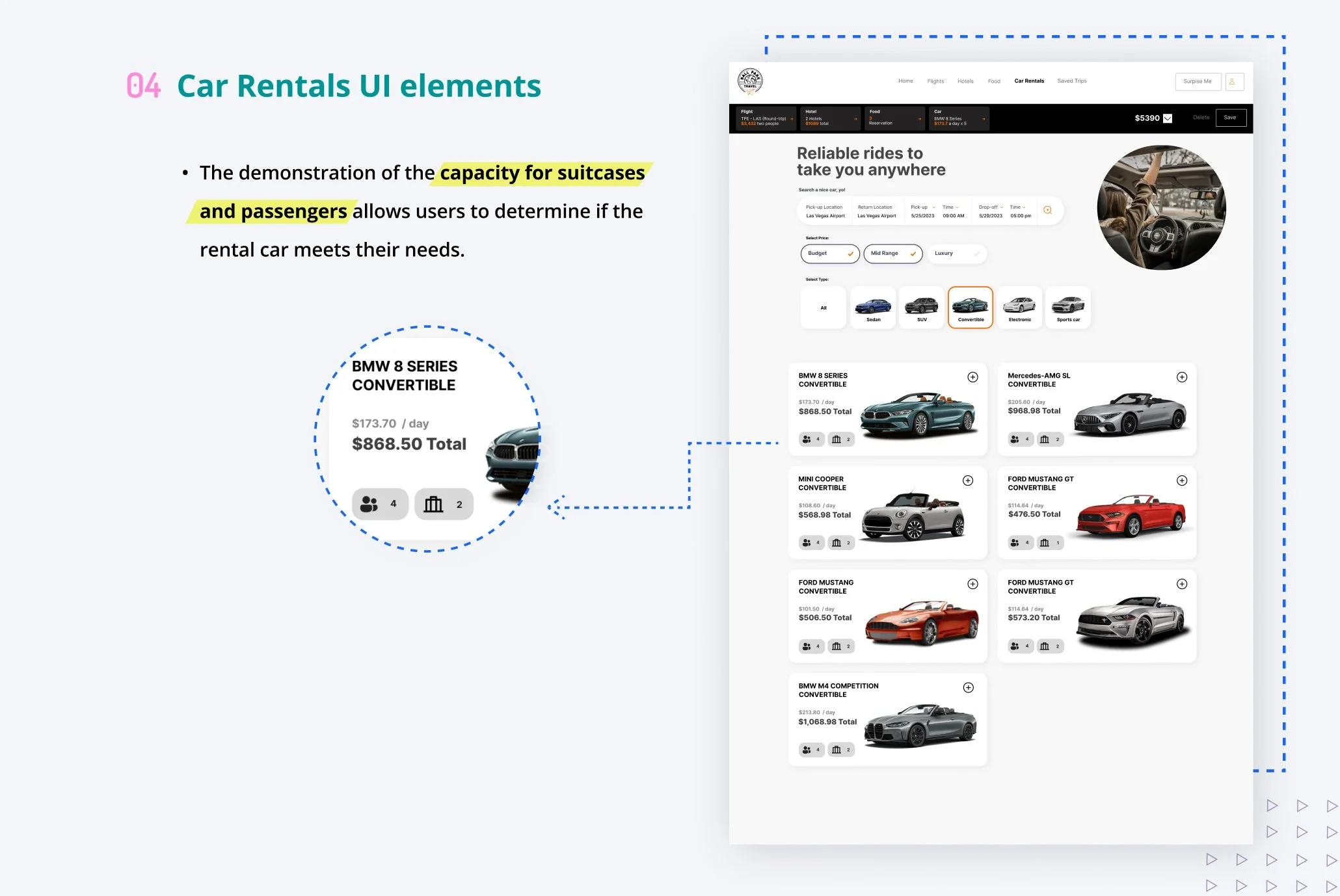This screenshot has height=896, width=1340.
Task: Click the Ball Park Travel logo
Action: click(x=750, y=82)
